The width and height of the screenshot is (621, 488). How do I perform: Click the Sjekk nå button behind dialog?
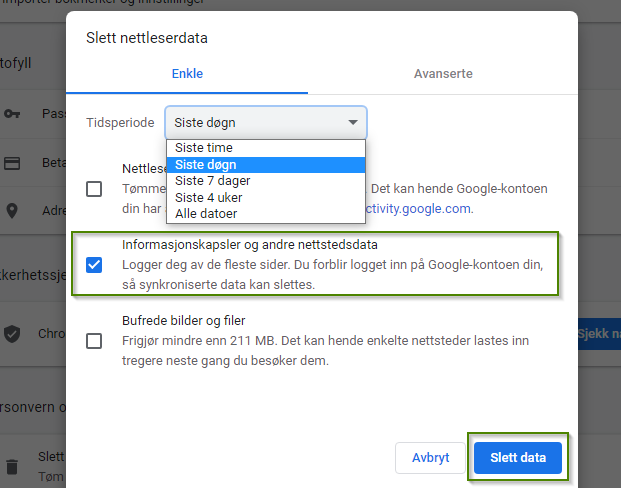coord(598,334)
